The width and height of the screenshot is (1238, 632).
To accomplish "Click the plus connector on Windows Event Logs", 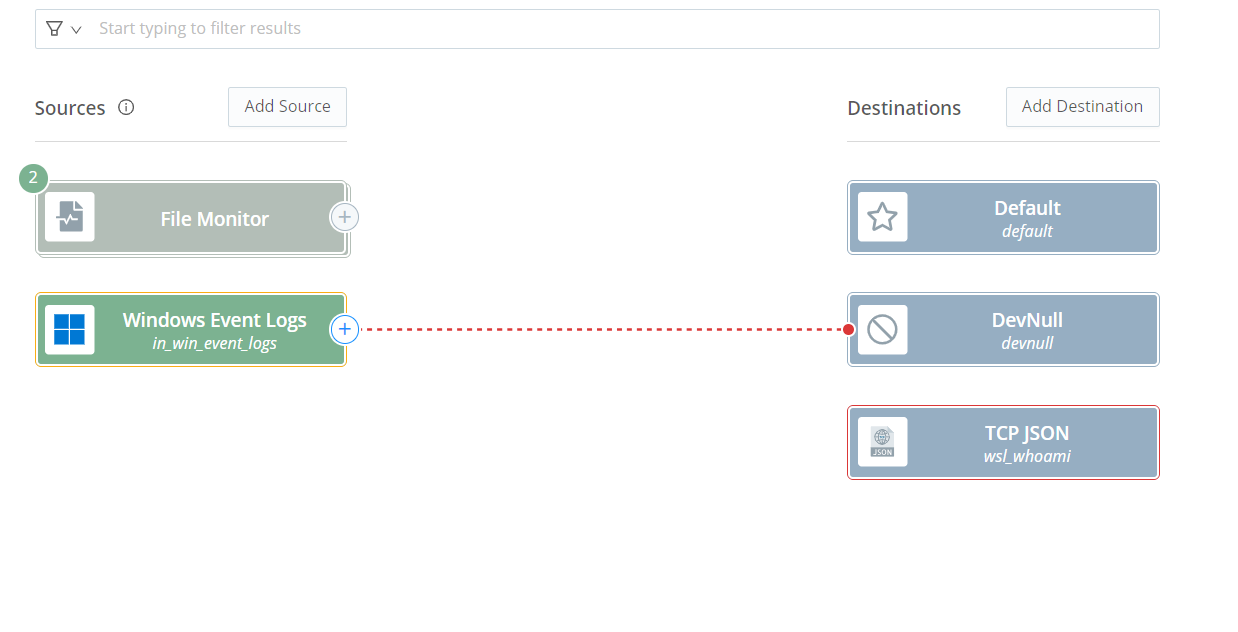I will (344, 328).
